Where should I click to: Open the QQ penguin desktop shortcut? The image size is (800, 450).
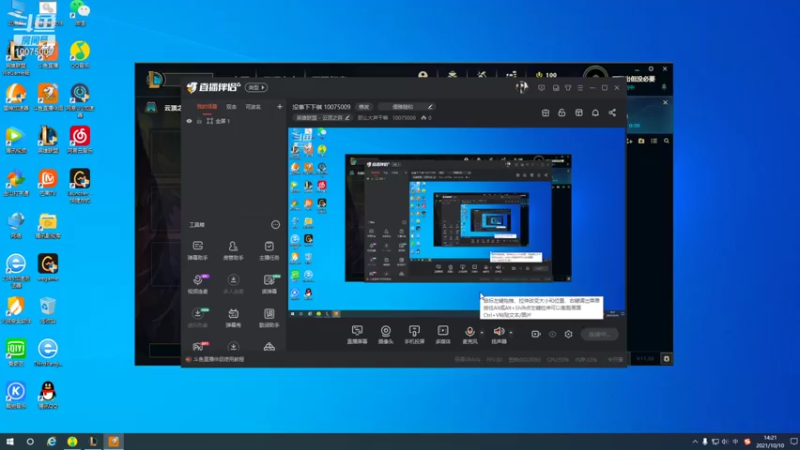coord(48,395)
